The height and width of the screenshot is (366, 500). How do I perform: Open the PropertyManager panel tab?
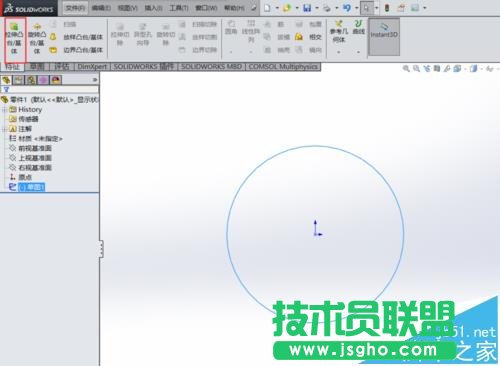(19, 80)
